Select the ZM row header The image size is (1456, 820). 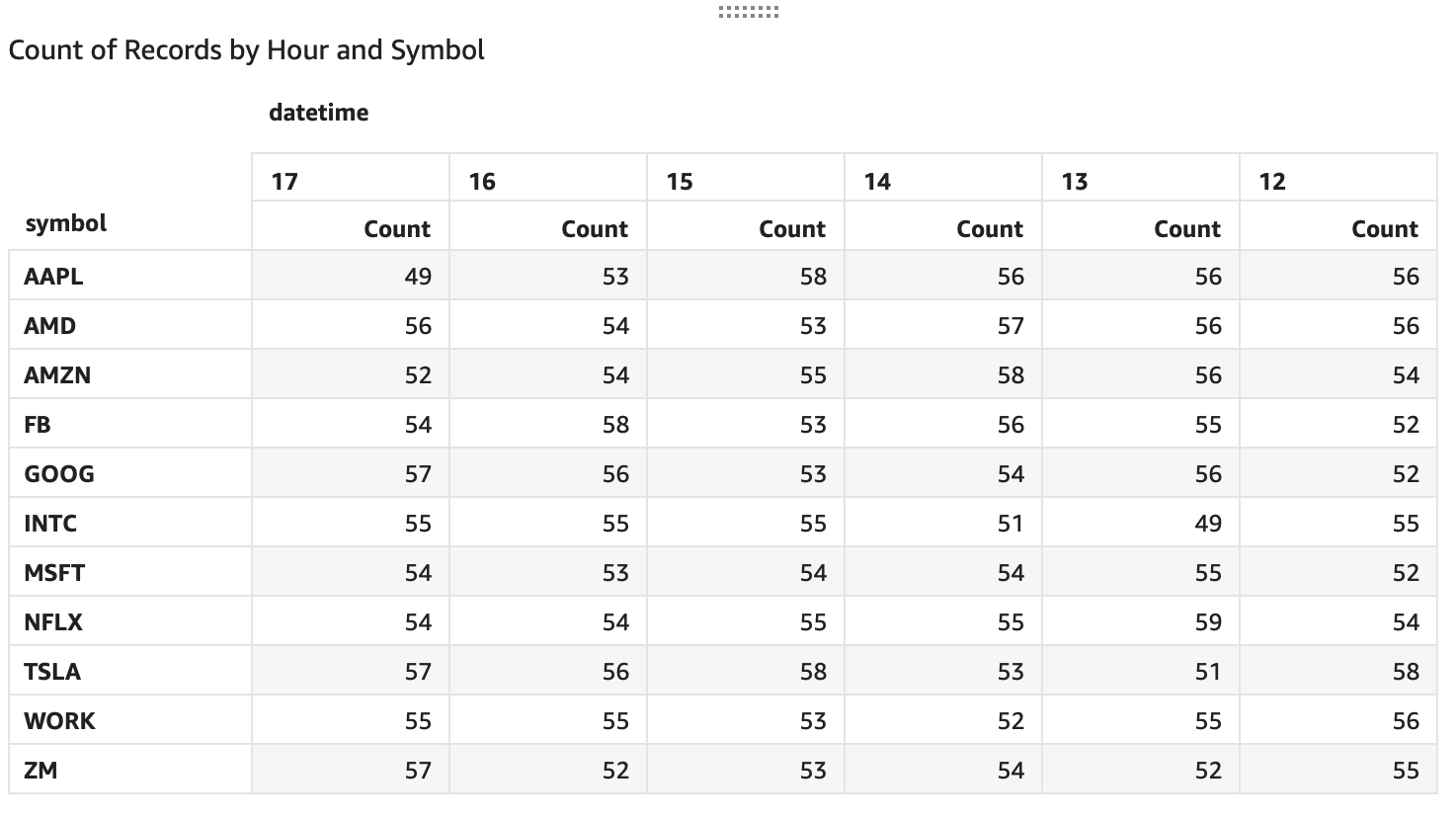pyautogui.click(x=40, y=771)
